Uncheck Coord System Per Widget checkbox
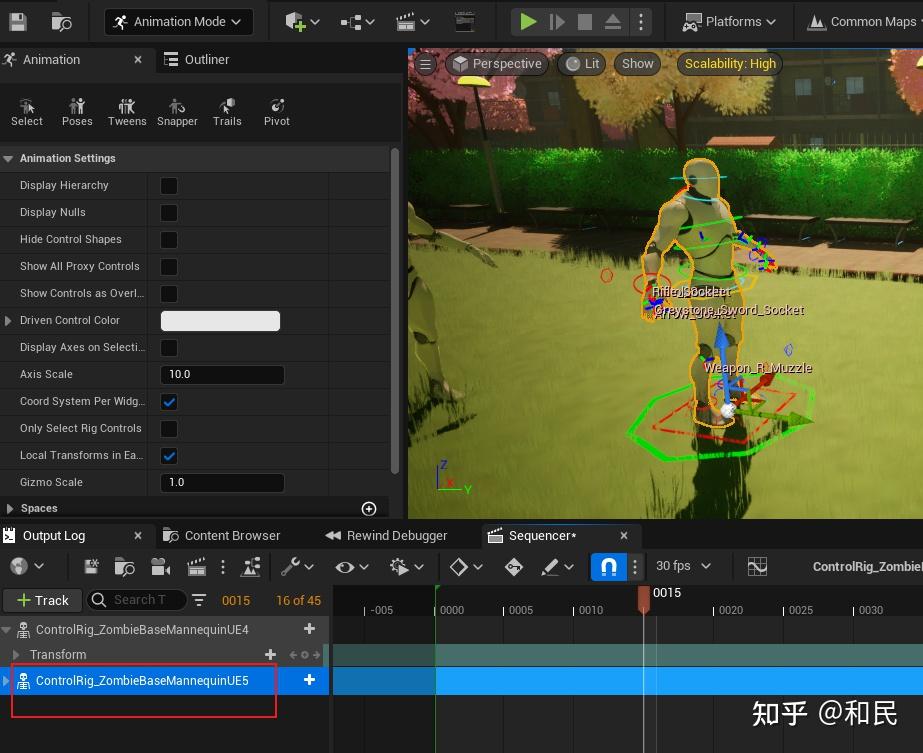 click(x=169, y=402)
